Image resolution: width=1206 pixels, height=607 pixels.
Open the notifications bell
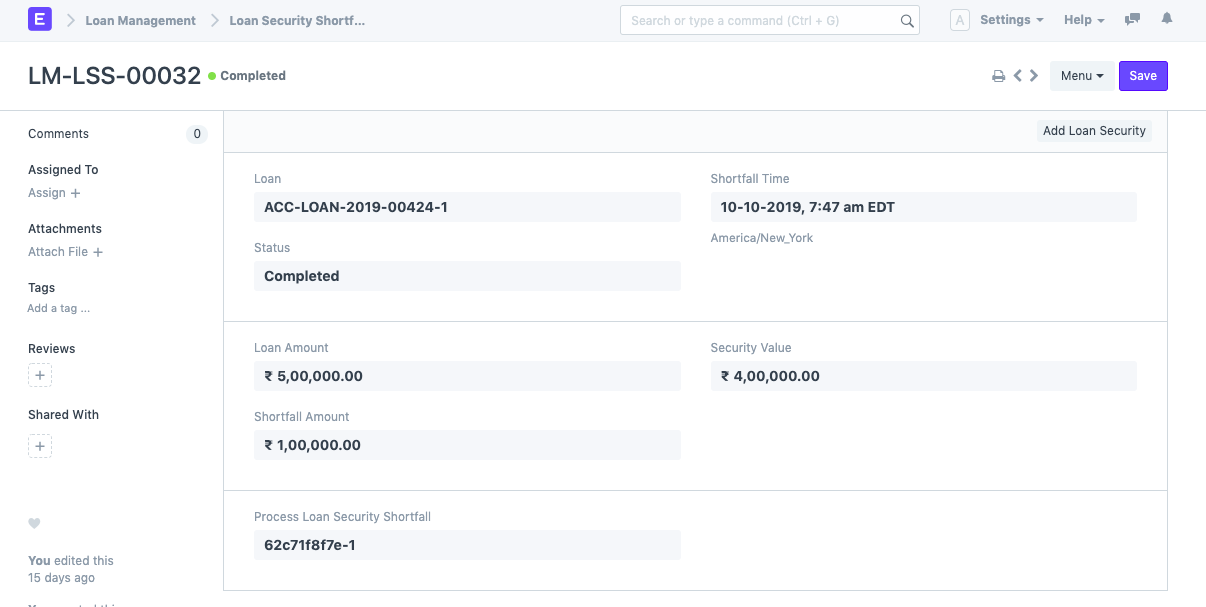pyautogui.click(x=1166, y=19)
